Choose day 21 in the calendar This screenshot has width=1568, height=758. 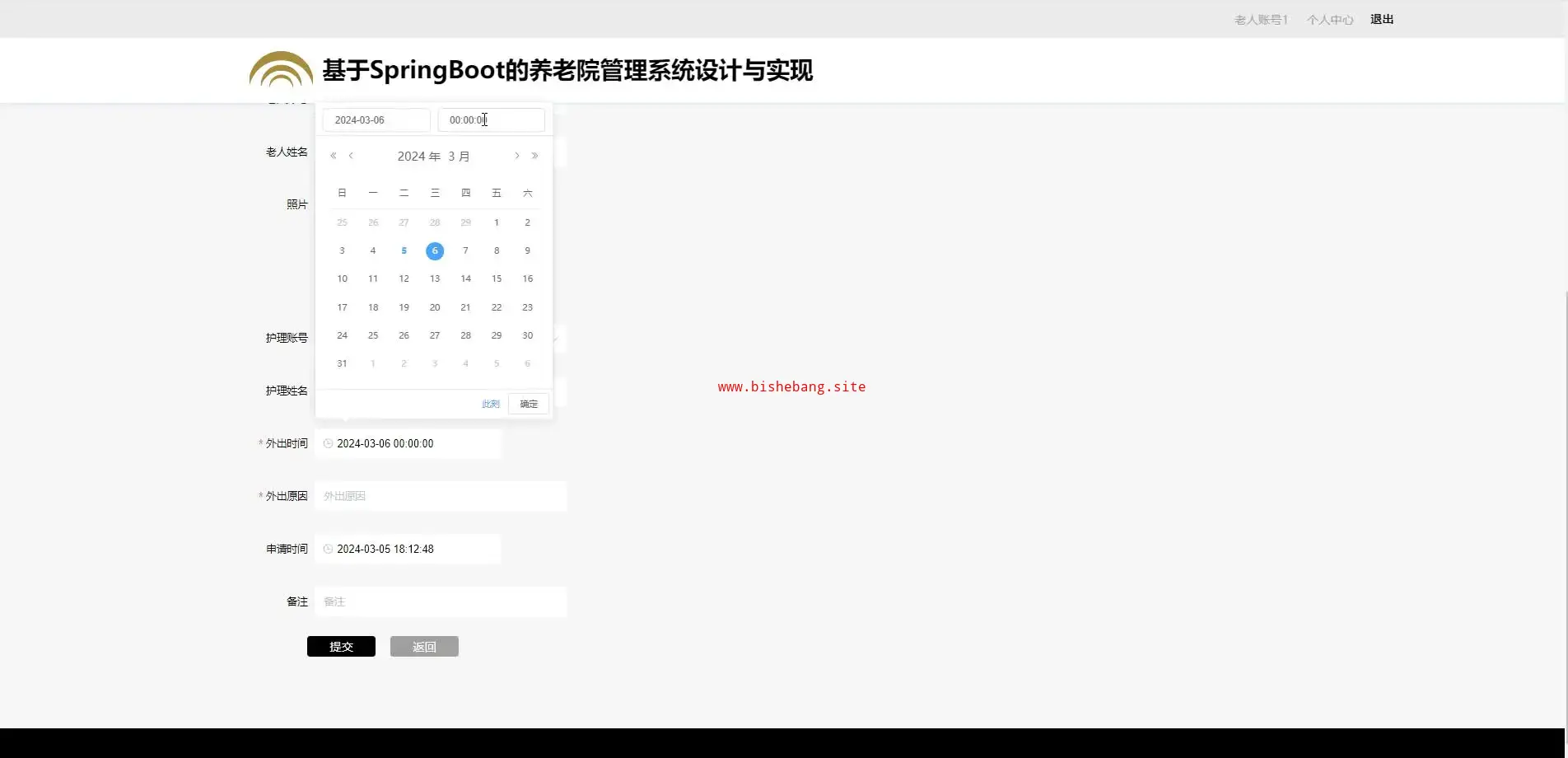465,307
